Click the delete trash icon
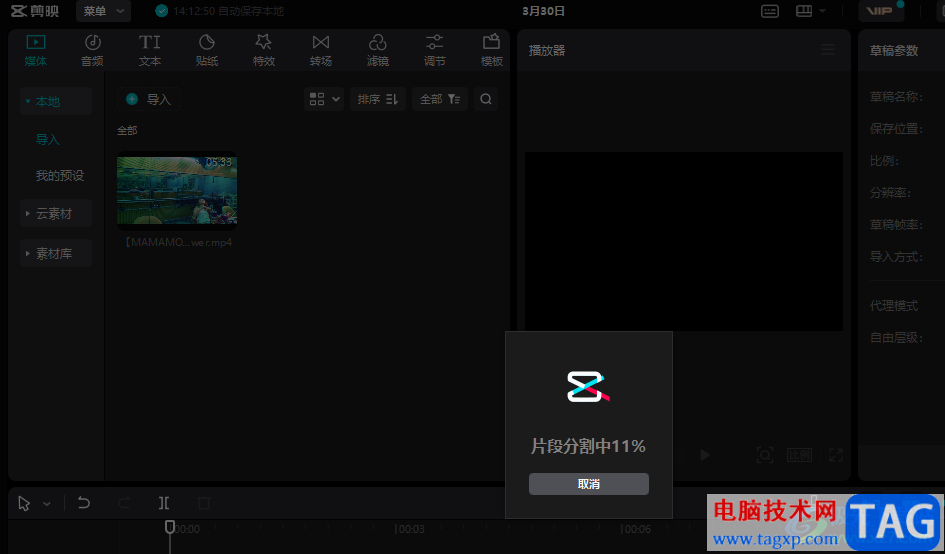This screenshot has height=554, width=945. pyautogui.click(x=204, y=503)
